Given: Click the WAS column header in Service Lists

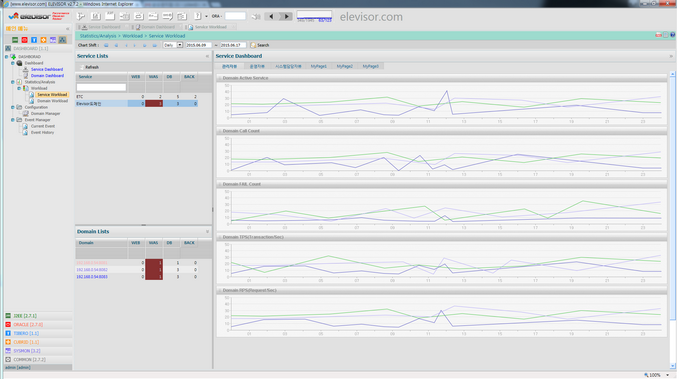Looking at the screenshot, I should tap(154, 77).
